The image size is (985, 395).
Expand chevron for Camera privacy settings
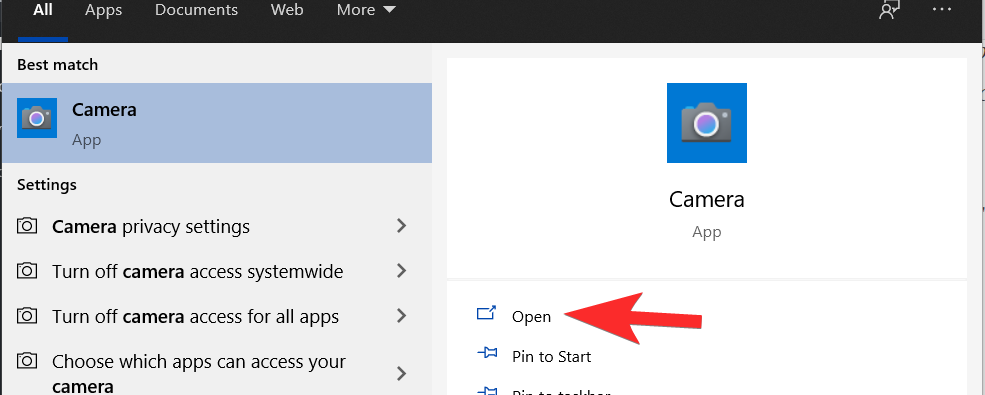coord(402,225)
